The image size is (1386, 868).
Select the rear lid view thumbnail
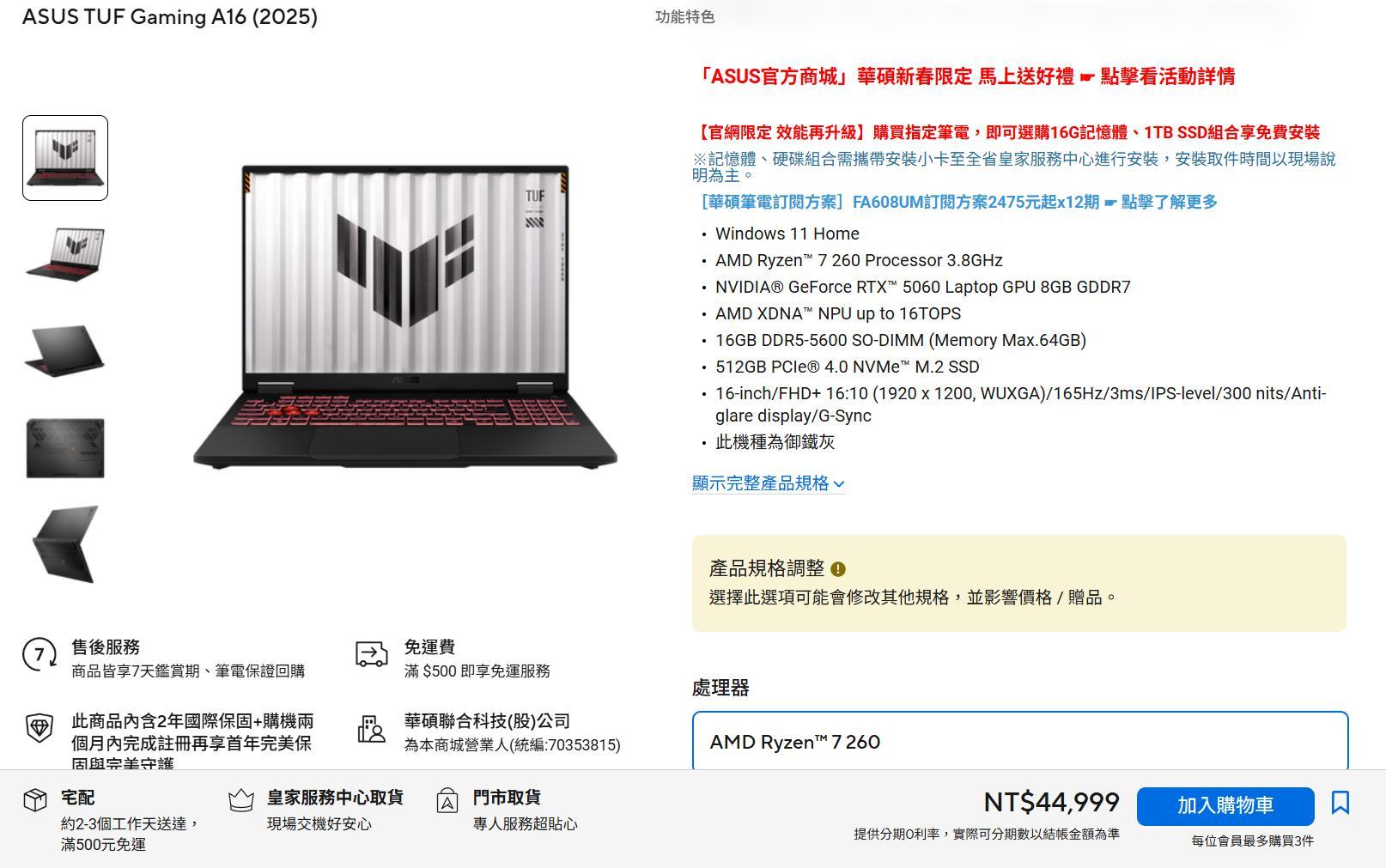(65, 351)
